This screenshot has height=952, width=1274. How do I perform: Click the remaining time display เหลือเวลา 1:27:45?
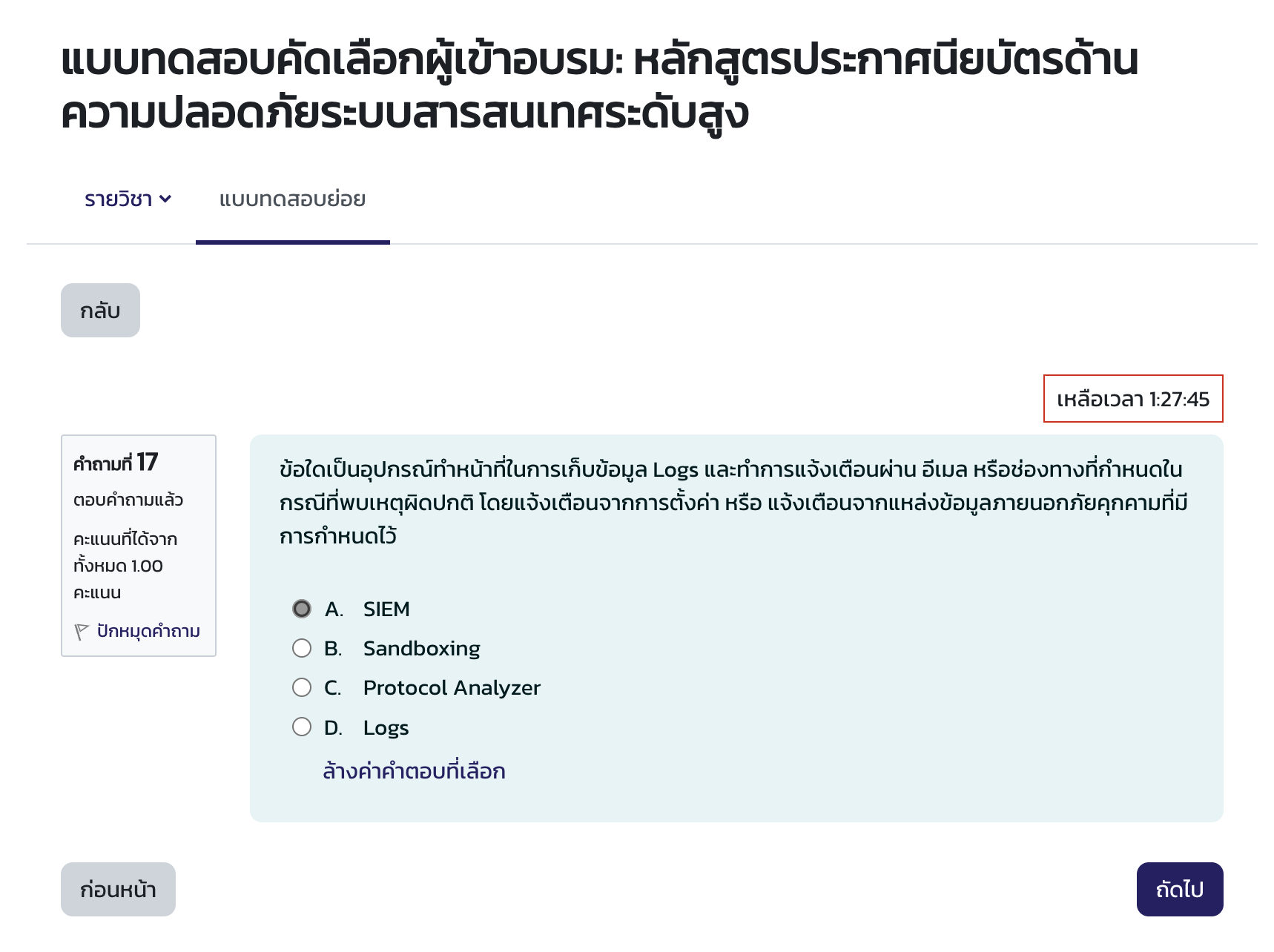[1133, 400]
